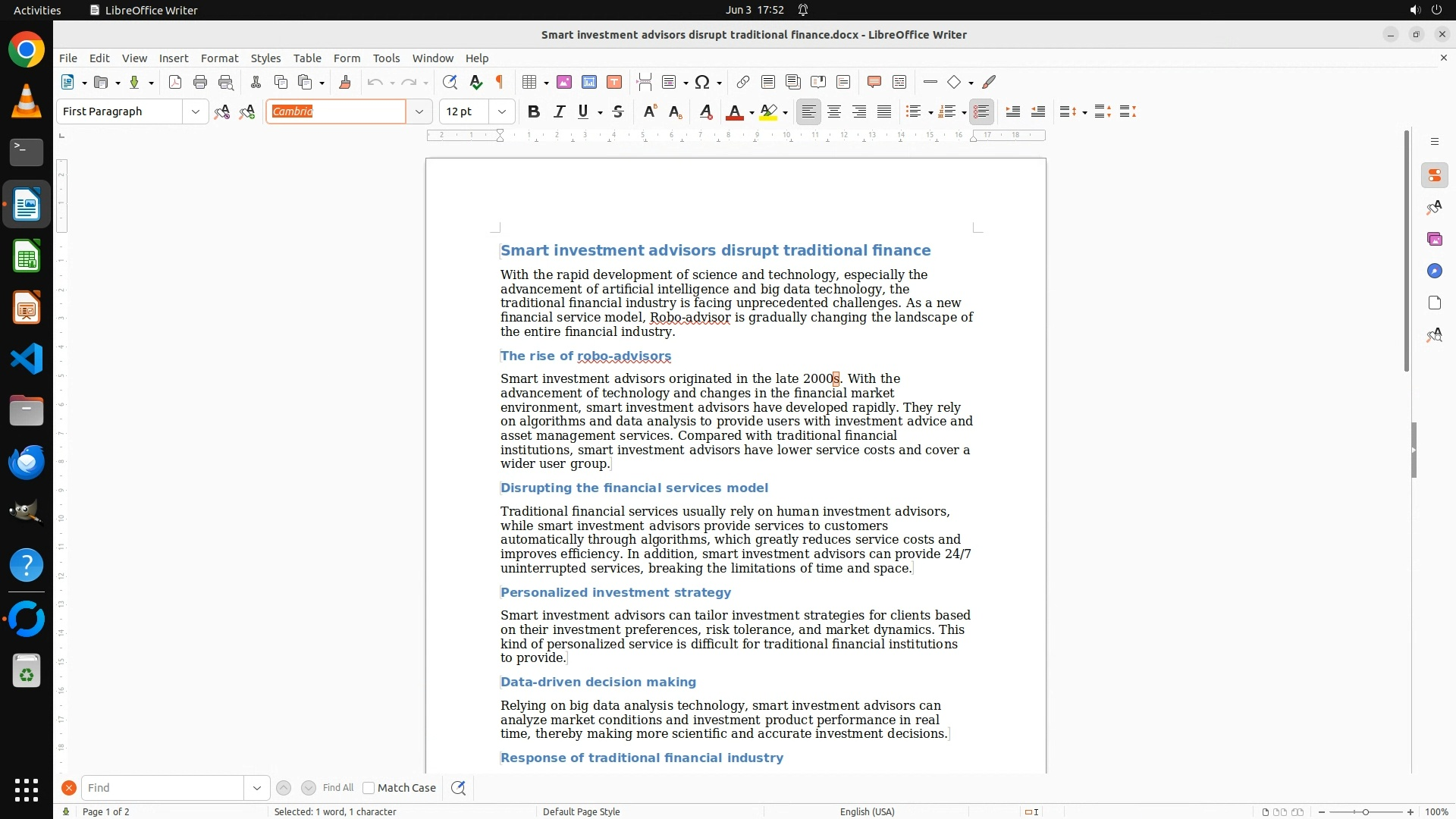Viewport: 1456px width, 819px height.
Task: Open the Gallery panel in sidebar
Action: click(x=1434, y=240)
